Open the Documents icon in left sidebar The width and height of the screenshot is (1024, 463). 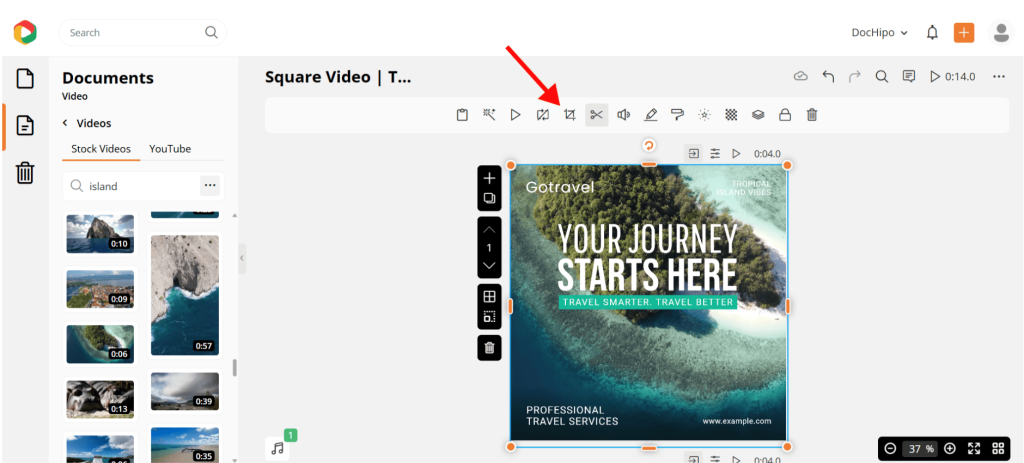point(25,125)
